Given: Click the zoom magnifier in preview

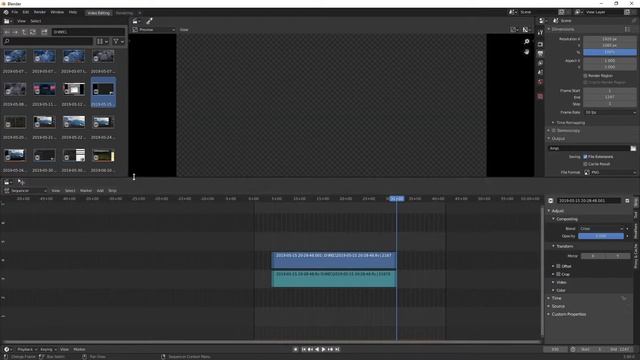Looking at the screenshot, I should pos(527,42).
